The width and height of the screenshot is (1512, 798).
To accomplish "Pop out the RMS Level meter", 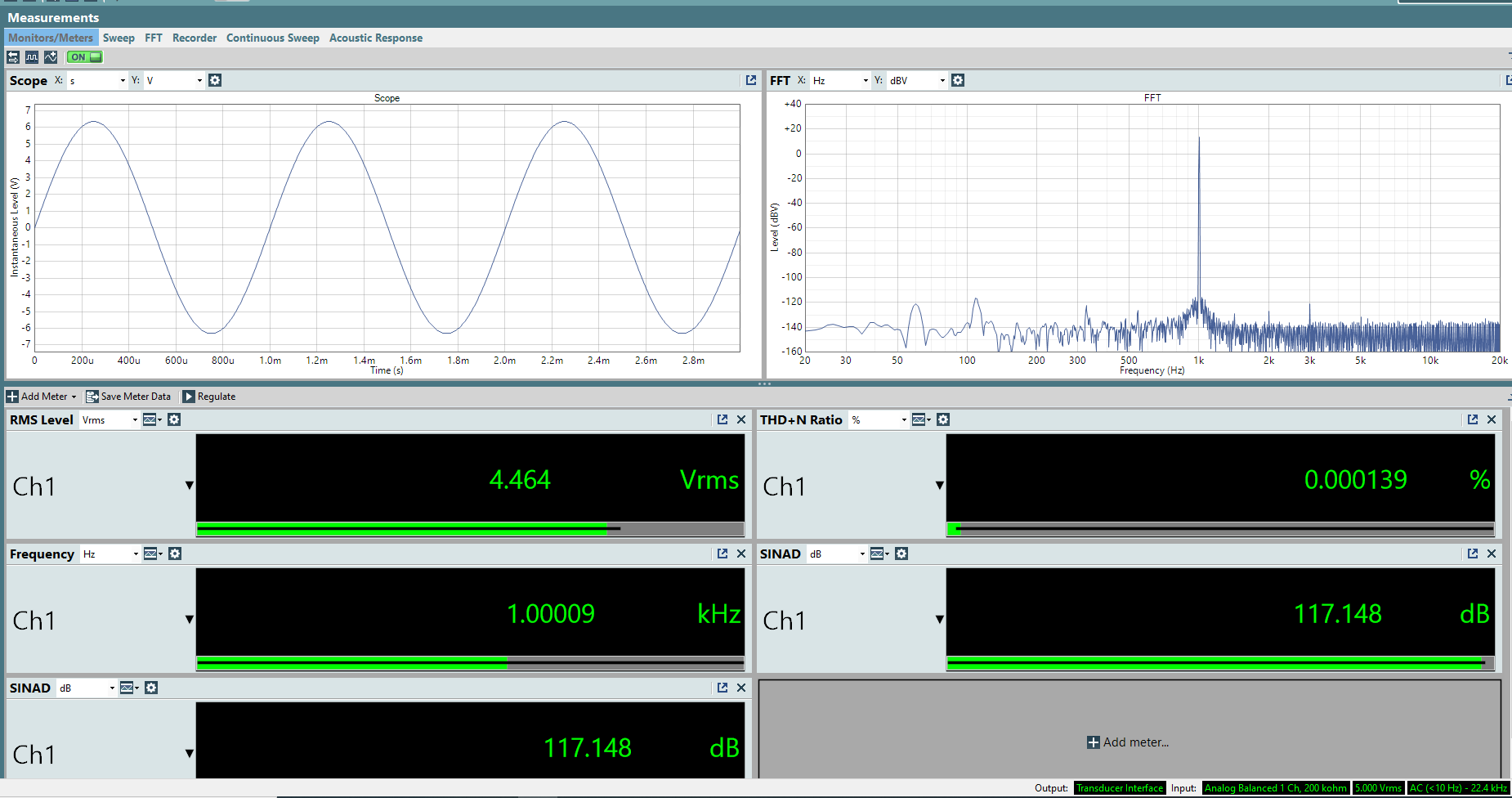I will [x=722, y=419].
